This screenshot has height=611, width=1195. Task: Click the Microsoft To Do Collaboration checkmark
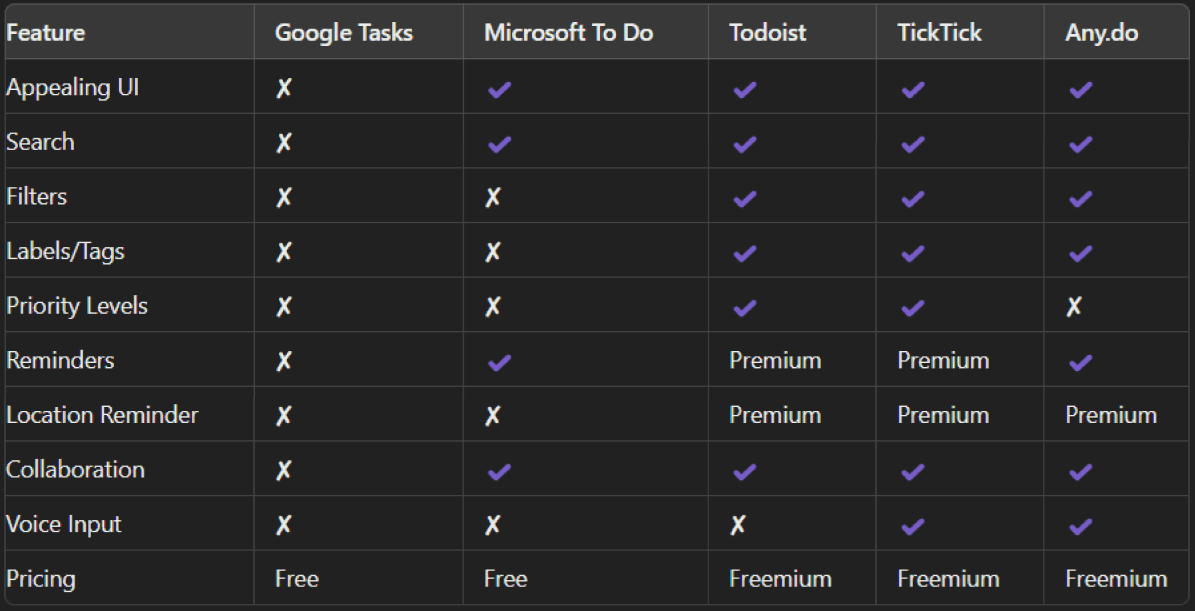pyautogui.click(x=499, y=471)
